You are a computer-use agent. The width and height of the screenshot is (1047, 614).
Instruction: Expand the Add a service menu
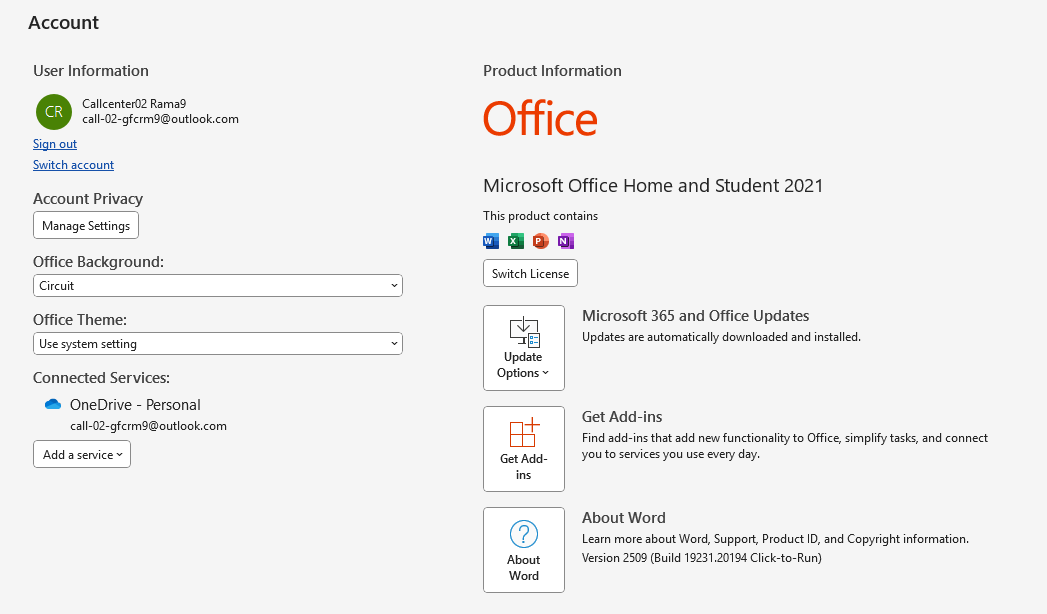tap(82, 454)
